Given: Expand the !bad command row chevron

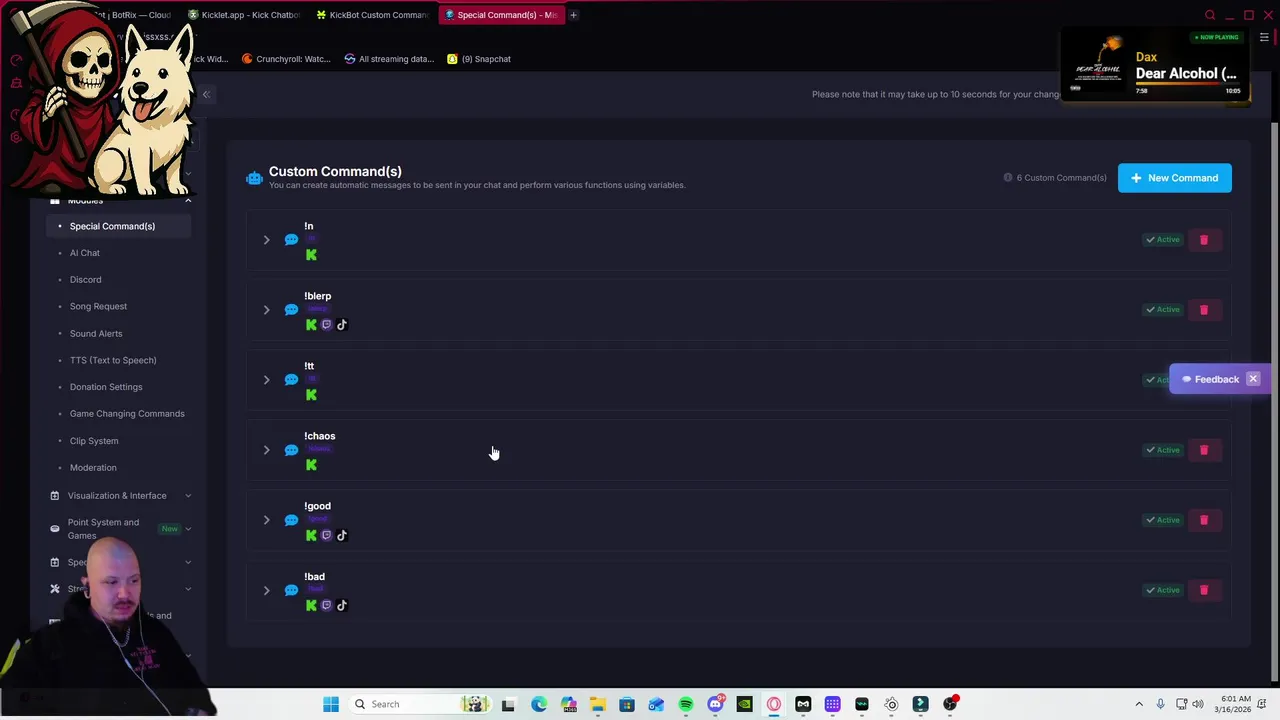Looking at the screenshot, I should pyautogui.click(x=266, y=590).
